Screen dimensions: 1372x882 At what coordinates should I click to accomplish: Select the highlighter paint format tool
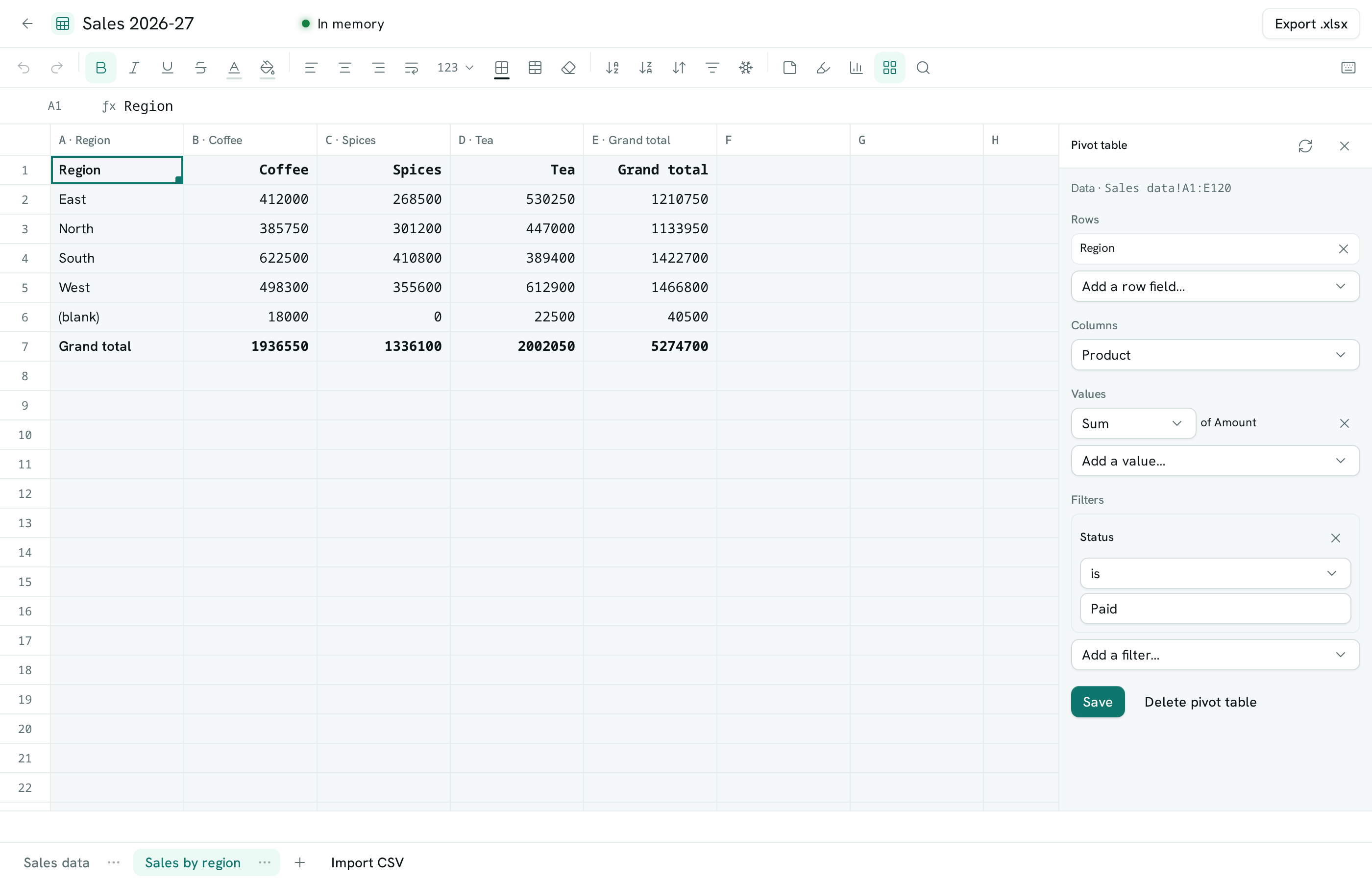823,68
